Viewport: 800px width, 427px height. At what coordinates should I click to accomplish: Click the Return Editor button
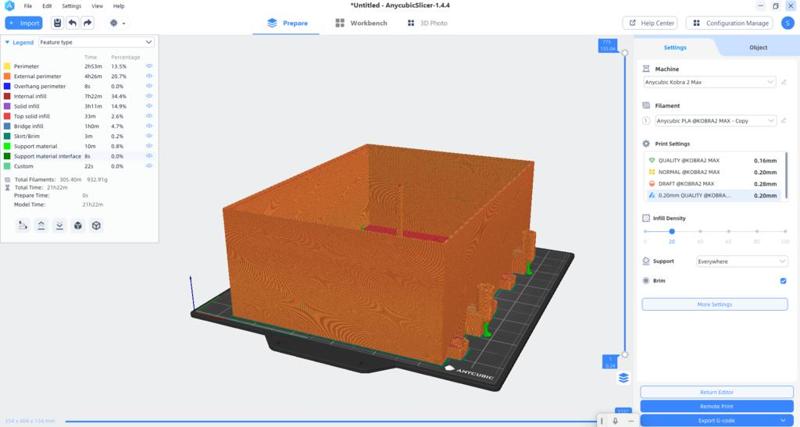point(716,392)
